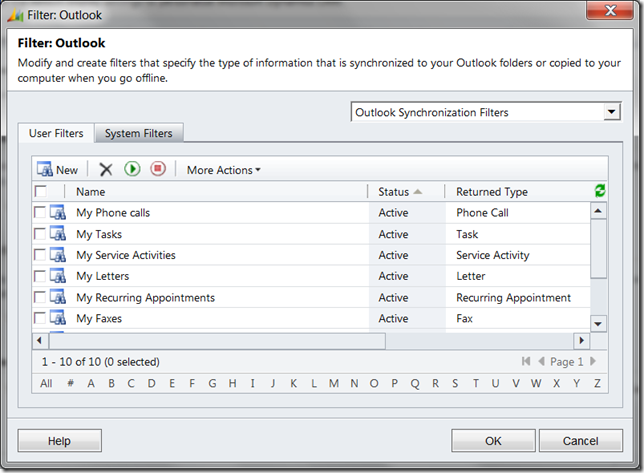Screen dimensions: 644x473
Task: Click the red Deactivate filter icon
Action: pyautogui.click(x=158, y=169)
